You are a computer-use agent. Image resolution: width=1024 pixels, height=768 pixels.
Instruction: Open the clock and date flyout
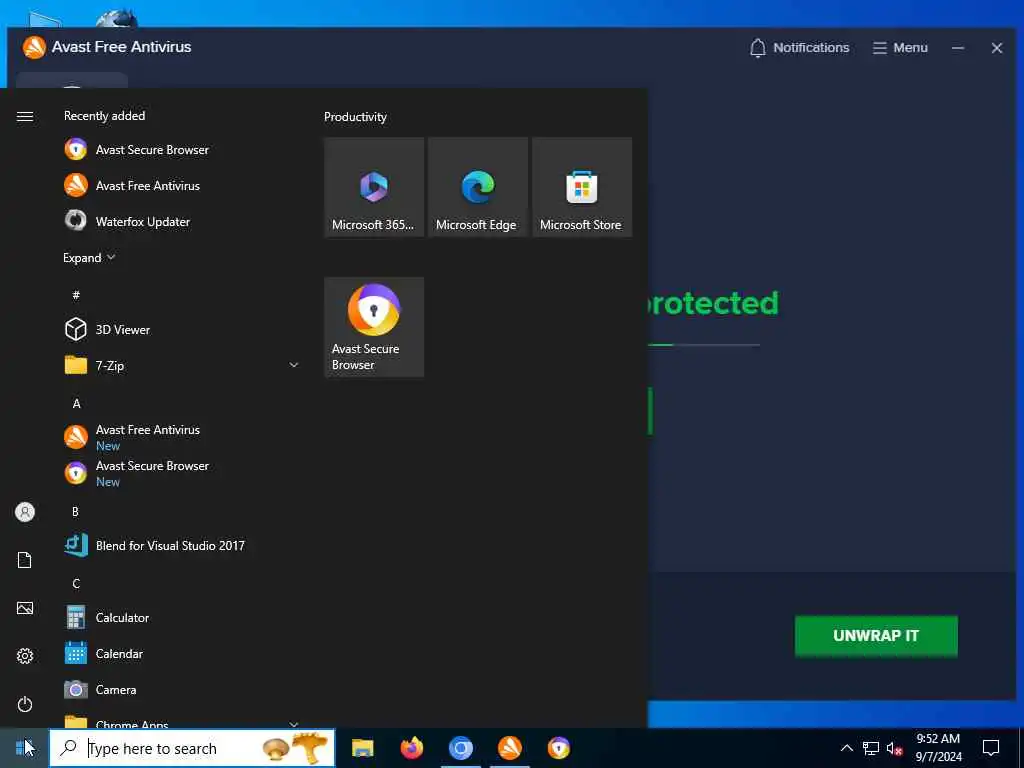pyautogui.click(x=938, y=748)
